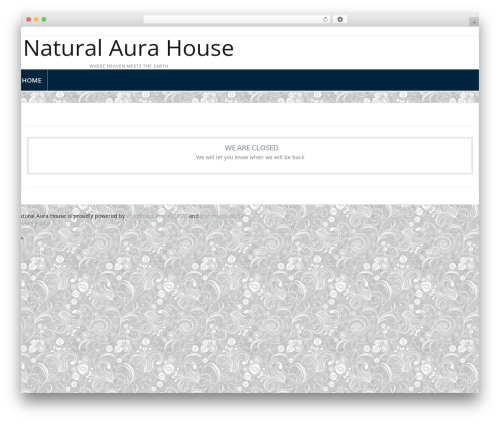The image size is (500, 423).
Task: Minimize the window with the yellow button
Action: pyautogui.click(x=36, y=20)
